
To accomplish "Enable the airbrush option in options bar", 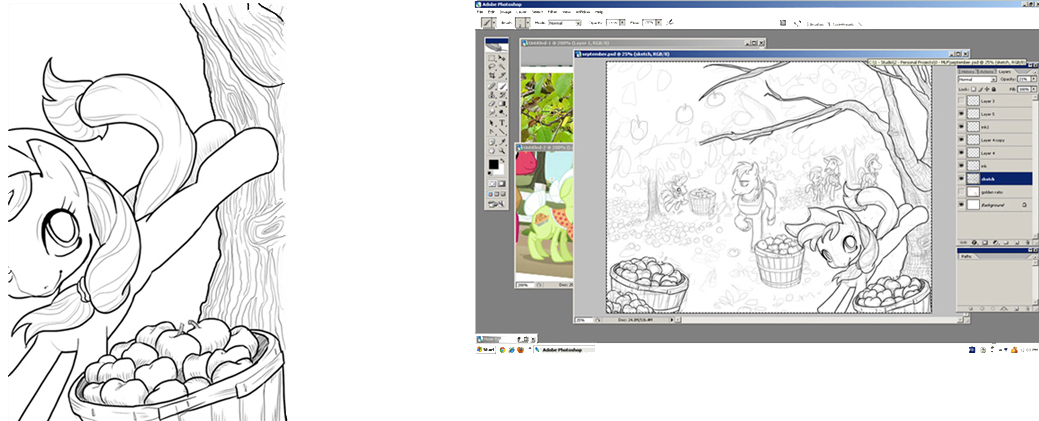I will pos(670,23).
